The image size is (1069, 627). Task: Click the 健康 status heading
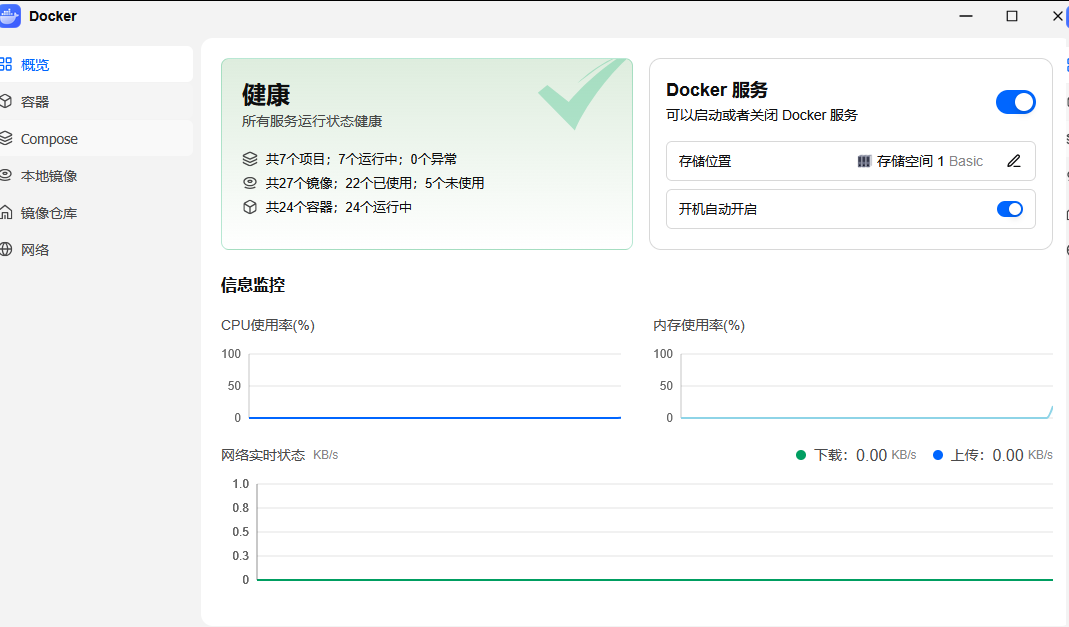[266, 95]
